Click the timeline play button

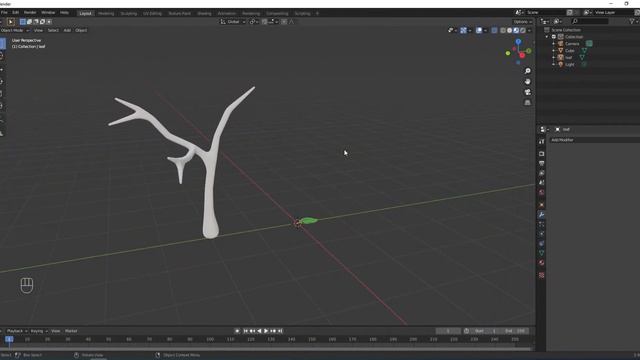(266, 331)
